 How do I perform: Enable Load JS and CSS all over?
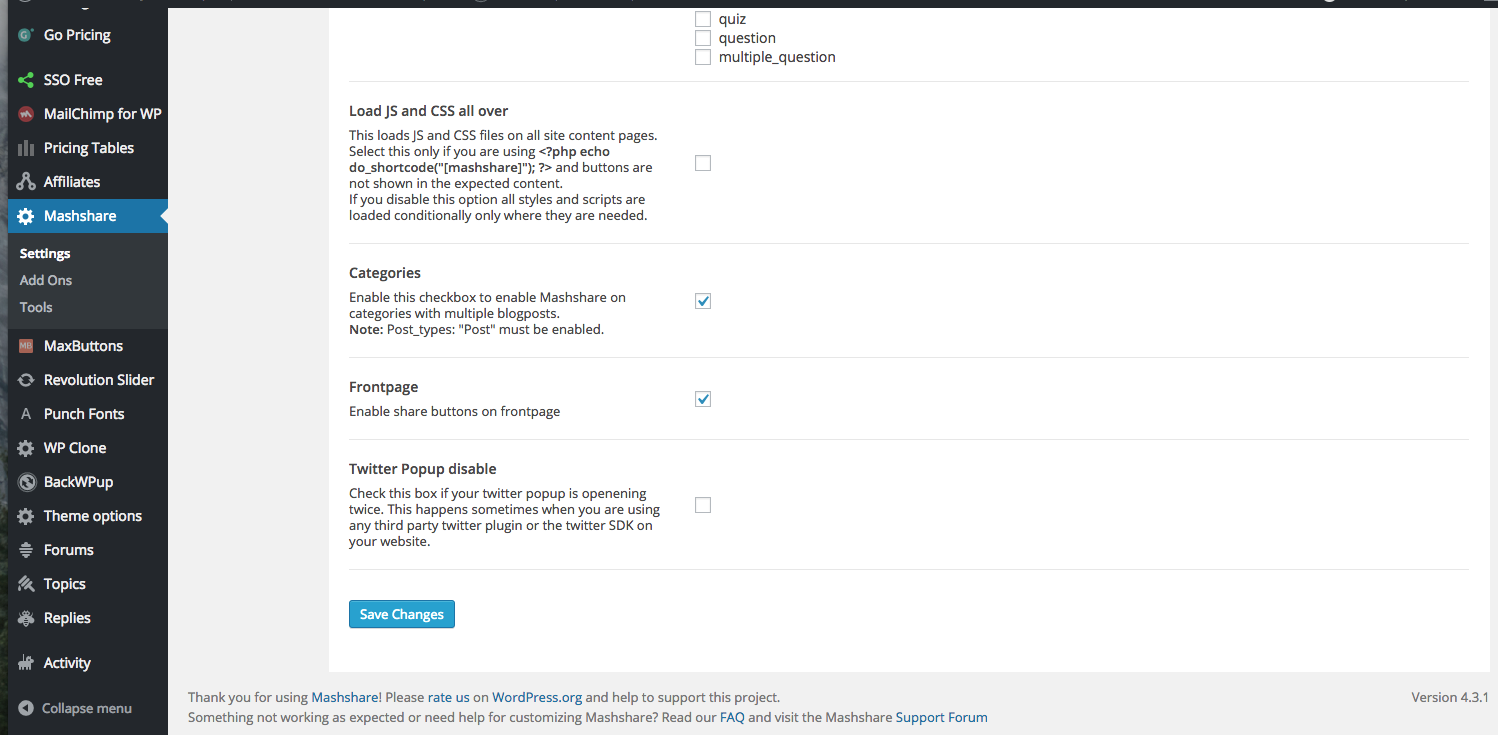pos(703,163)
